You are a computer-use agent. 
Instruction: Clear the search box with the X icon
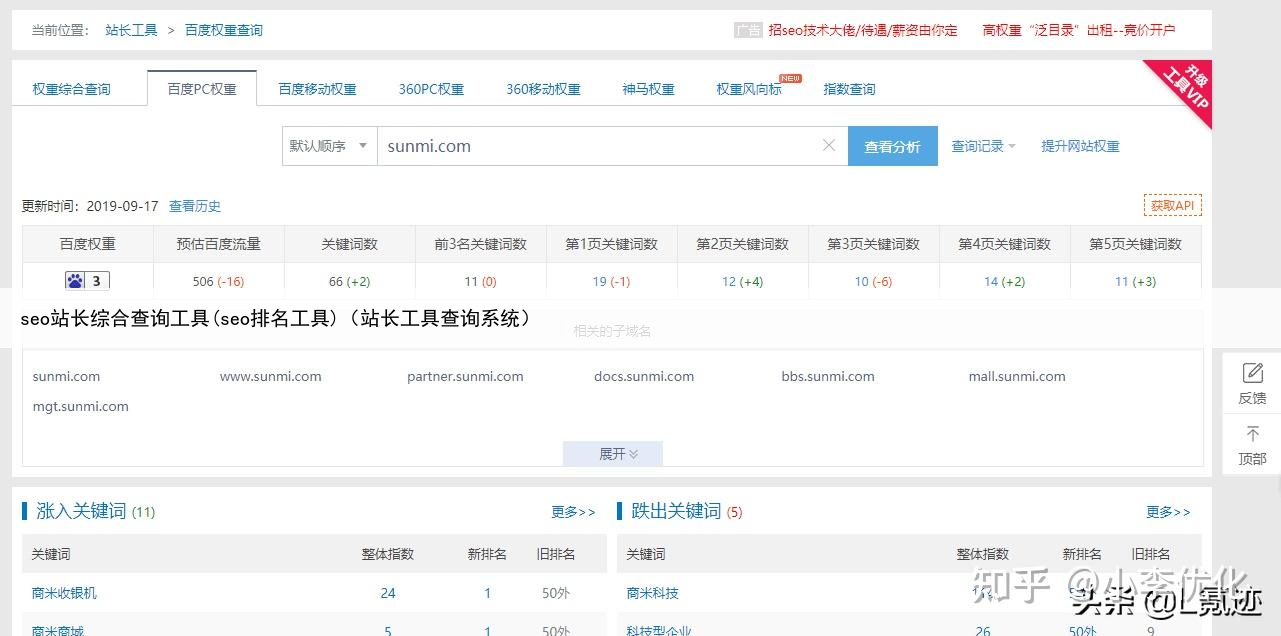[x=828, y=146]
